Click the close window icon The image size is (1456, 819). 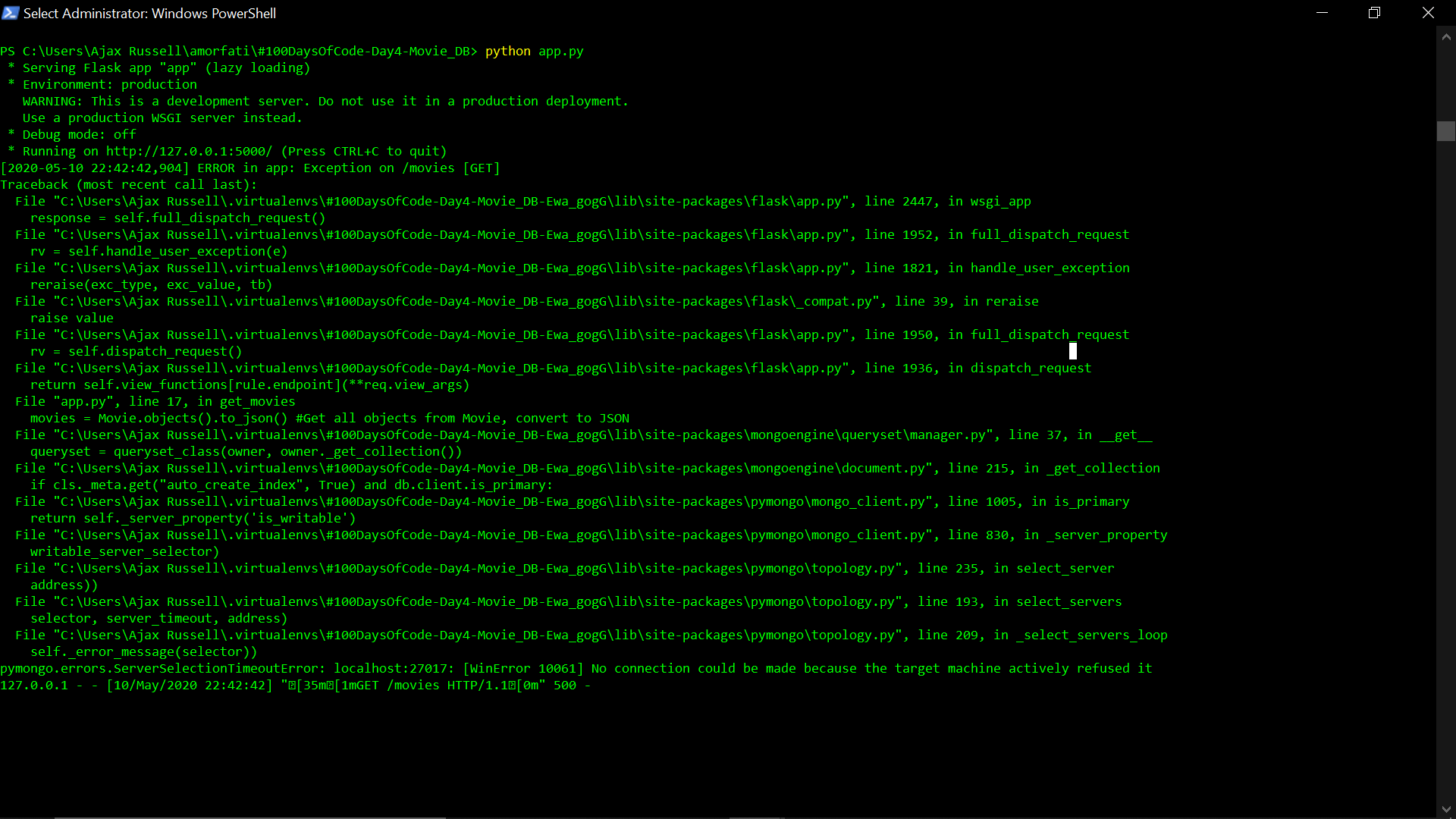tap(1428, 12)
